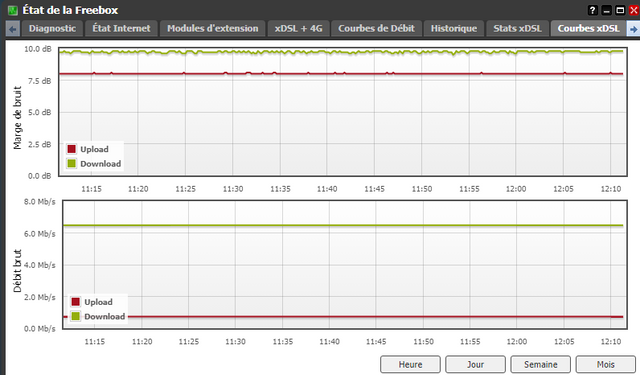Click the 7.5 dB axis label
This screenshot has width=640, height=375.
coord(40,81)
